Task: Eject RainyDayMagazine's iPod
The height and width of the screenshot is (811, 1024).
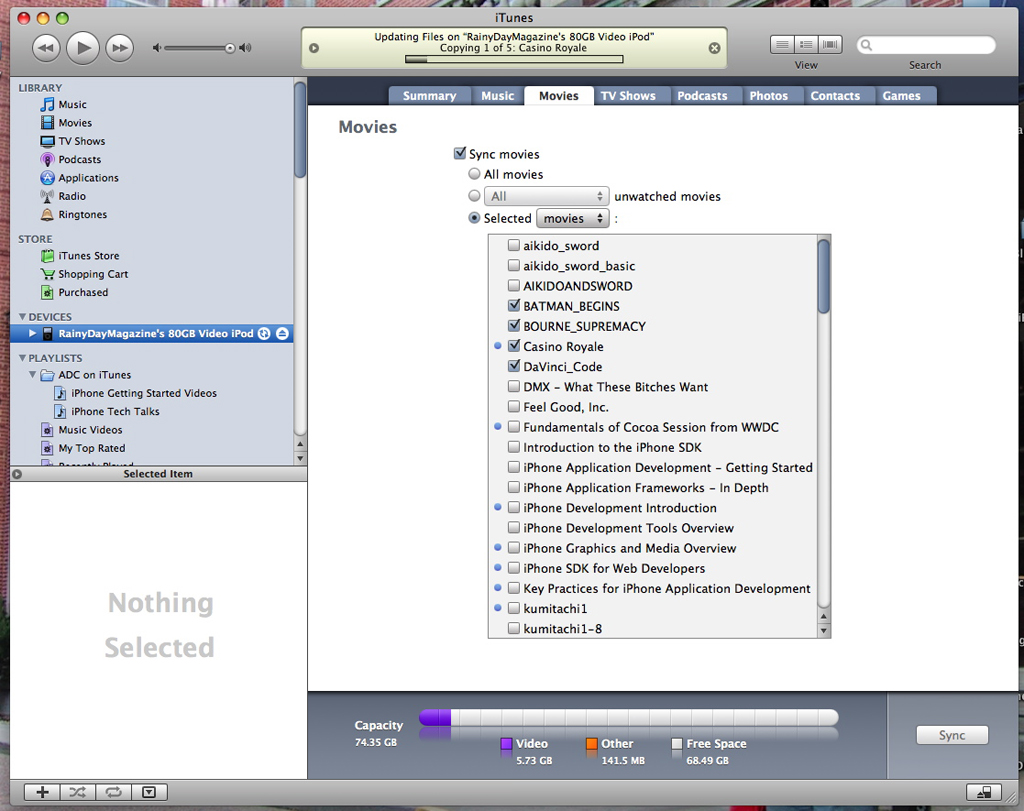Action: pyautogui.click(x=282, y=334)
